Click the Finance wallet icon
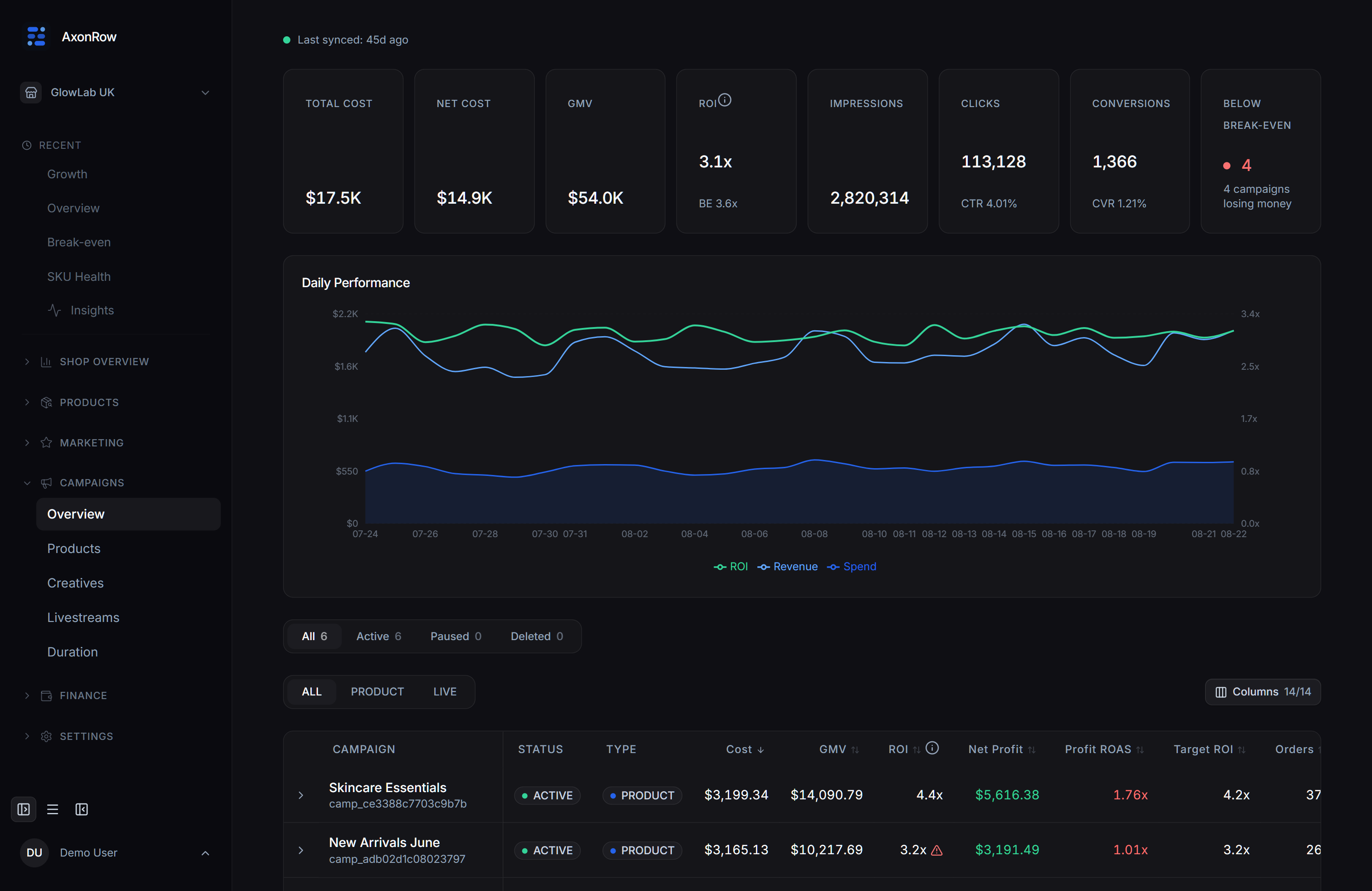1372x891 pixels. [46, 695]
